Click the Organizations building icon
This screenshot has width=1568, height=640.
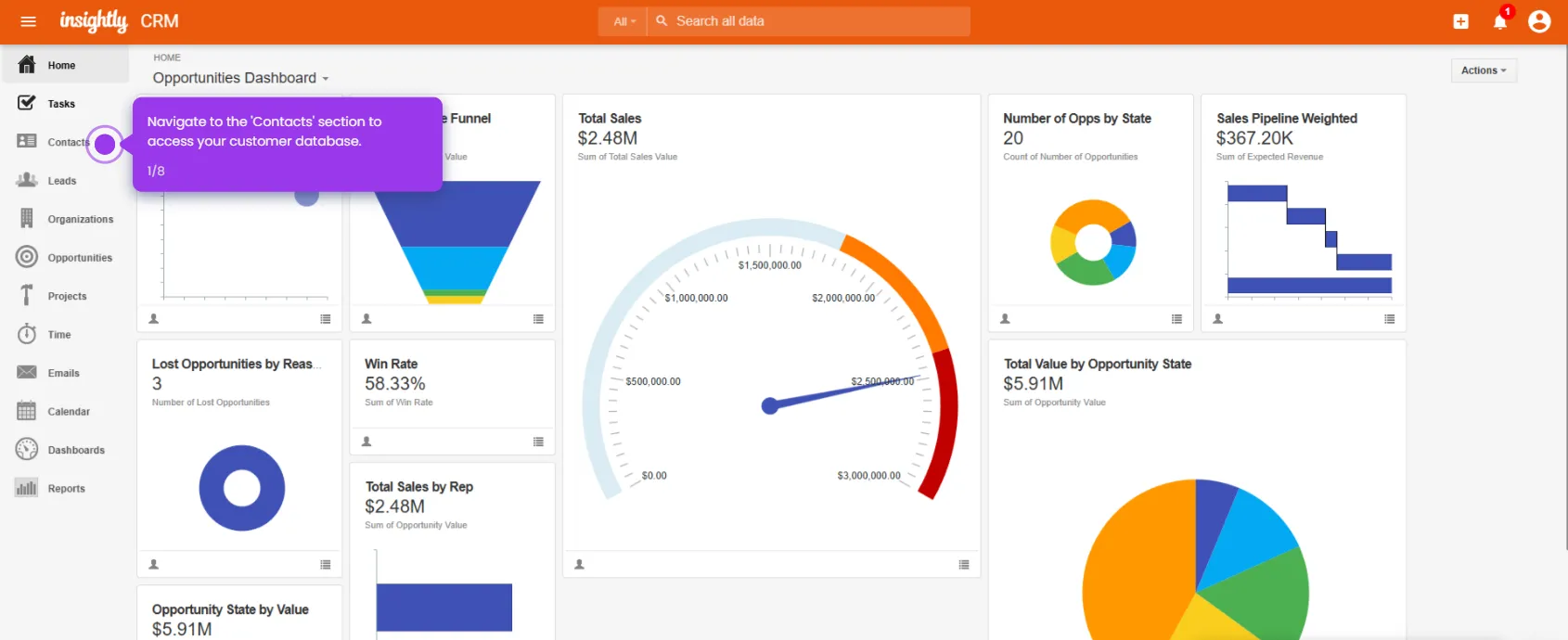point(27,218)
